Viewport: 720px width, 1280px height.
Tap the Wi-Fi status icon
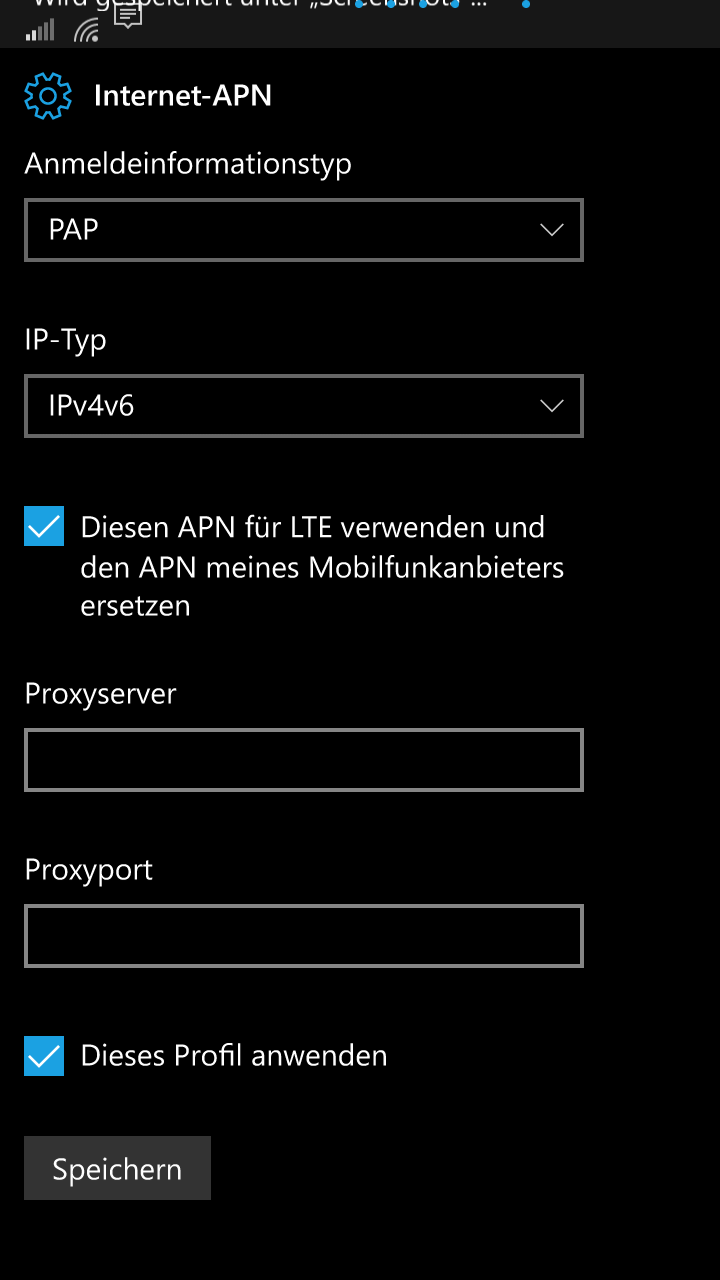(x=87, y=31)
